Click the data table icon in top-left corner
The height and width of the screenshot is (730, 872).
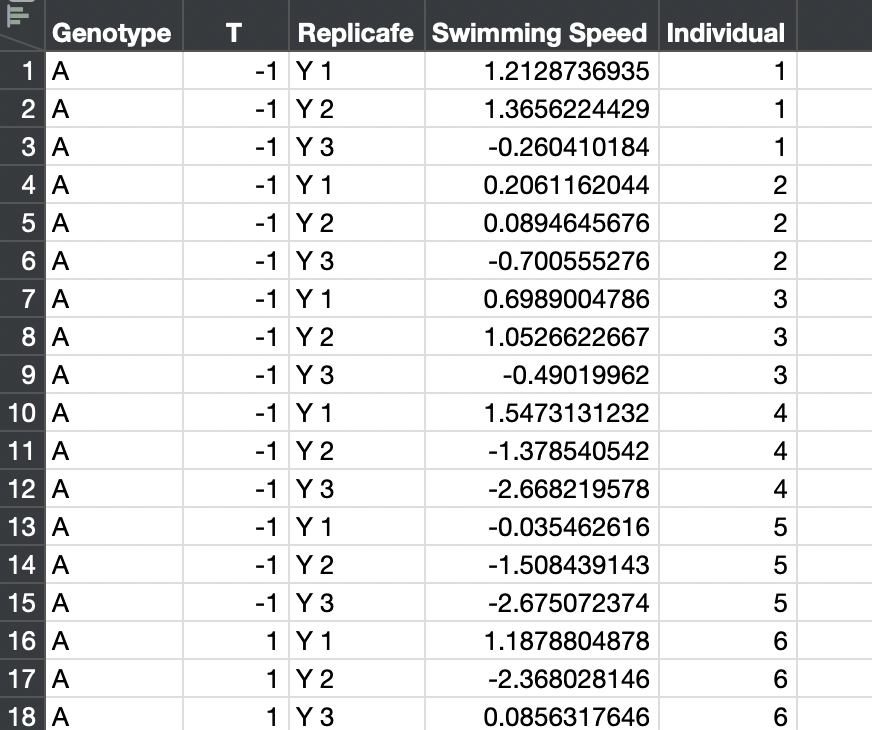point(16,12)
